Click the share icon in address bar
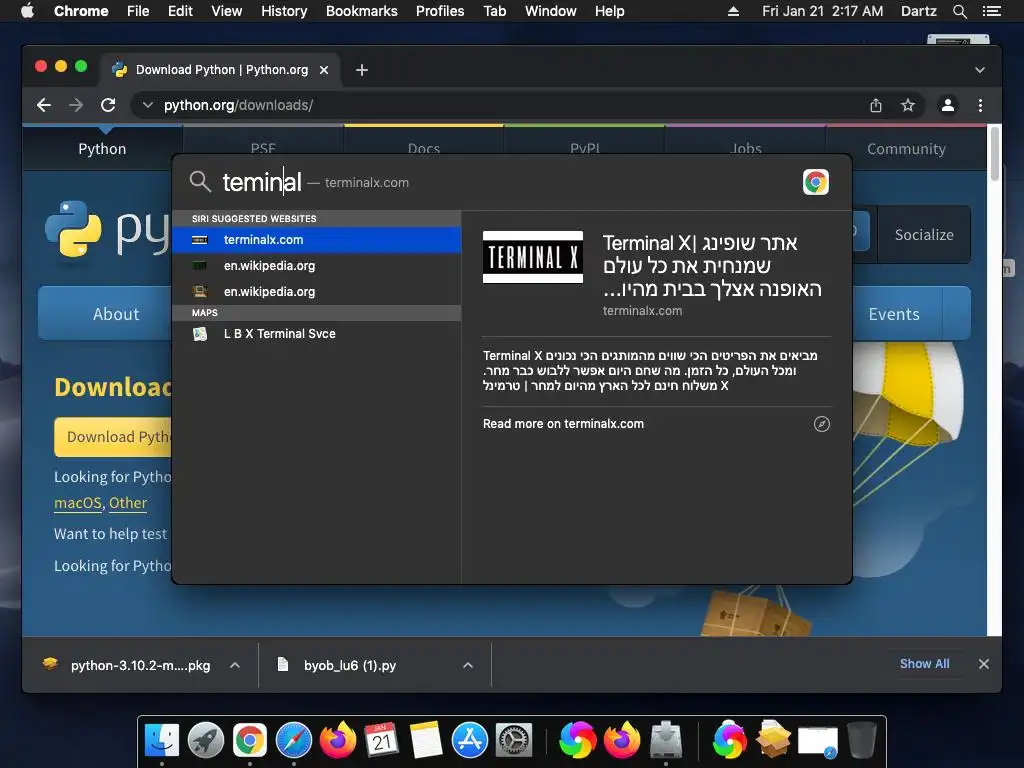 pos(876,105)
